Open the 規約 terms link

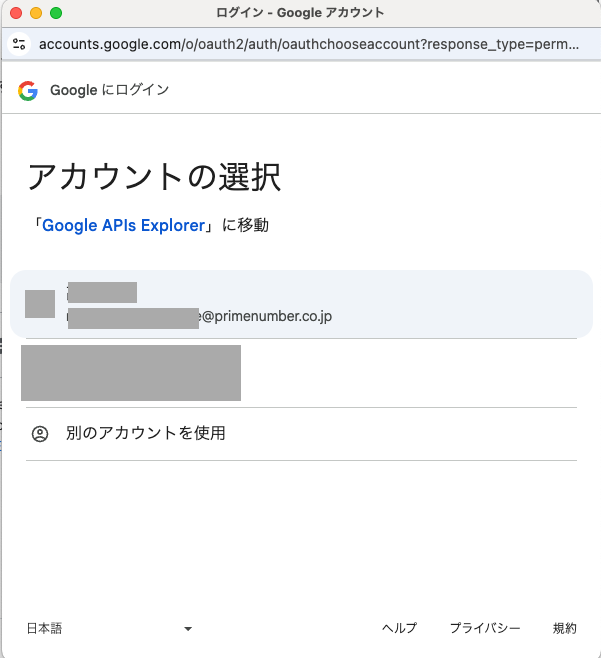pyautogui.click(x=565, y=628)
